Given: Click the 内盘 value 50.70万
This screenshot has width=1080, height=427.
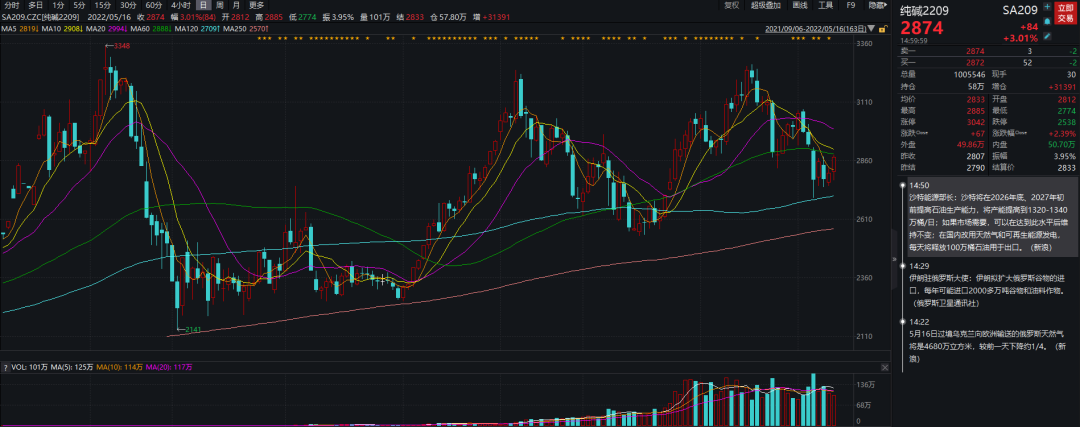Looking at the screenshot, I should pyautogui.click(x=1062, y=145).
